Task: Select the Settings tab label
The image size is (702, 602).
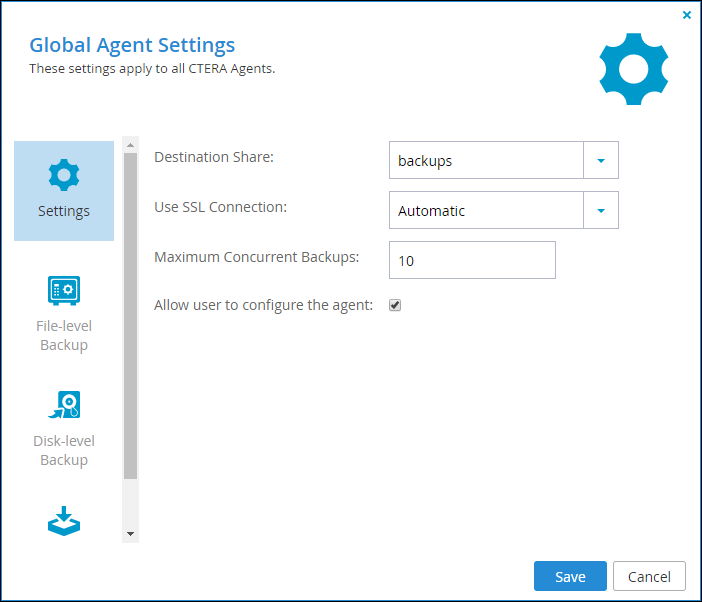Action: click(64, 211)
